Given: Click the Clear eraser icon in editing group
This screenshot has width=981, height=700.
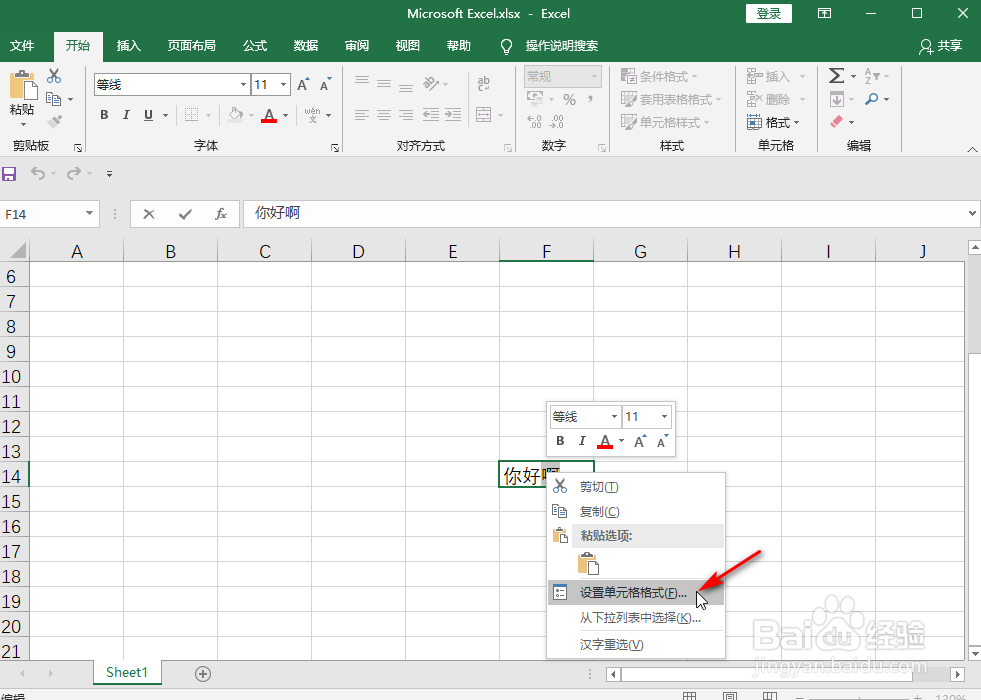Looking at the screenshot, I should [836, 121].
